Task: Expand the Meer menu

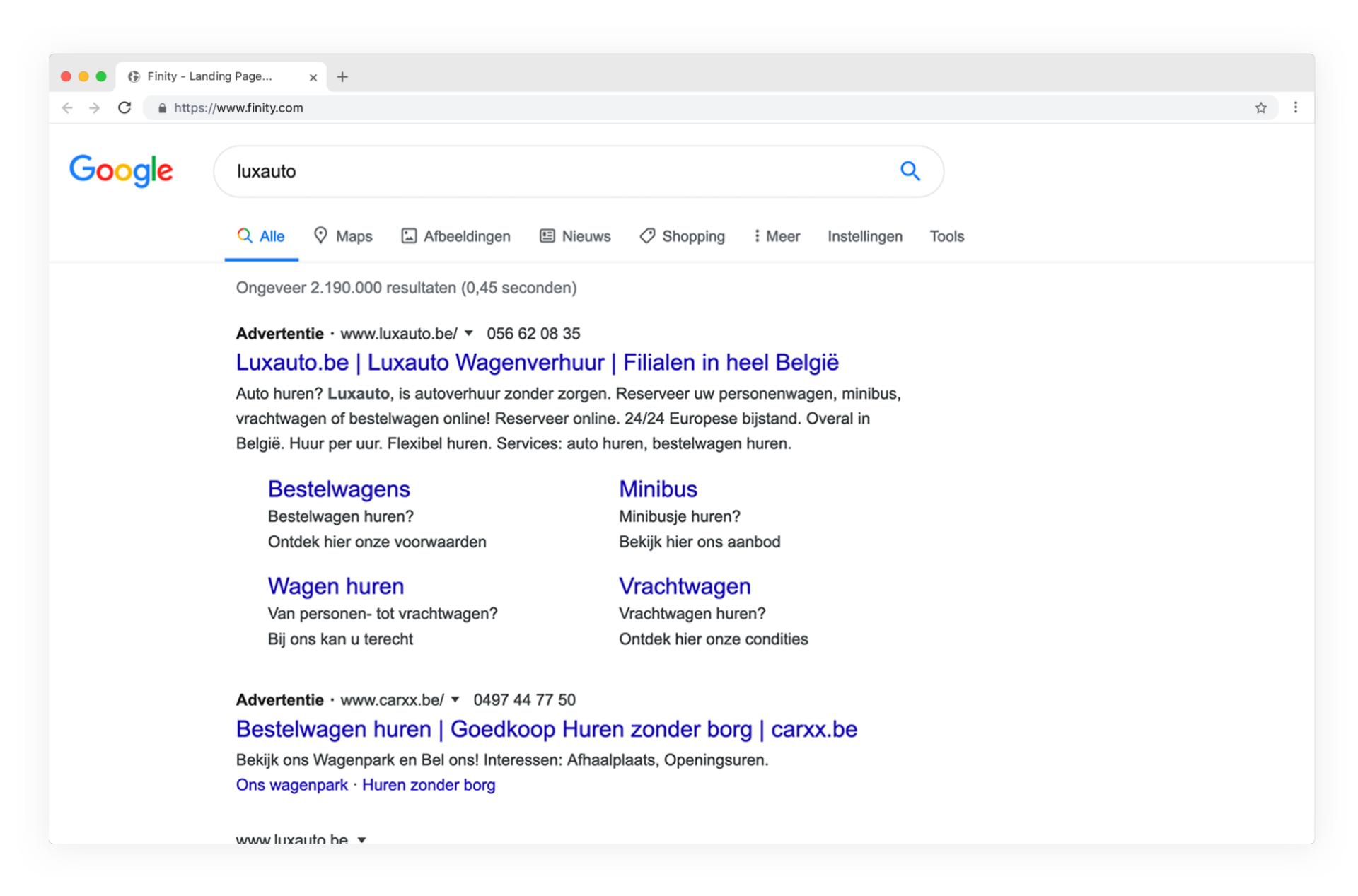Action: pos(777,236)
